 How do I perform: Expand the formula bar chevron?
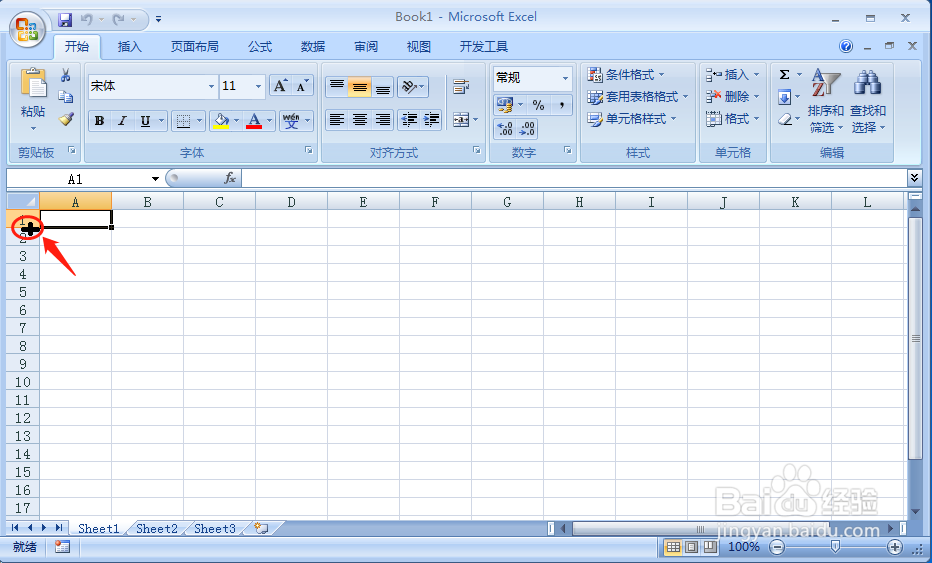914,178
